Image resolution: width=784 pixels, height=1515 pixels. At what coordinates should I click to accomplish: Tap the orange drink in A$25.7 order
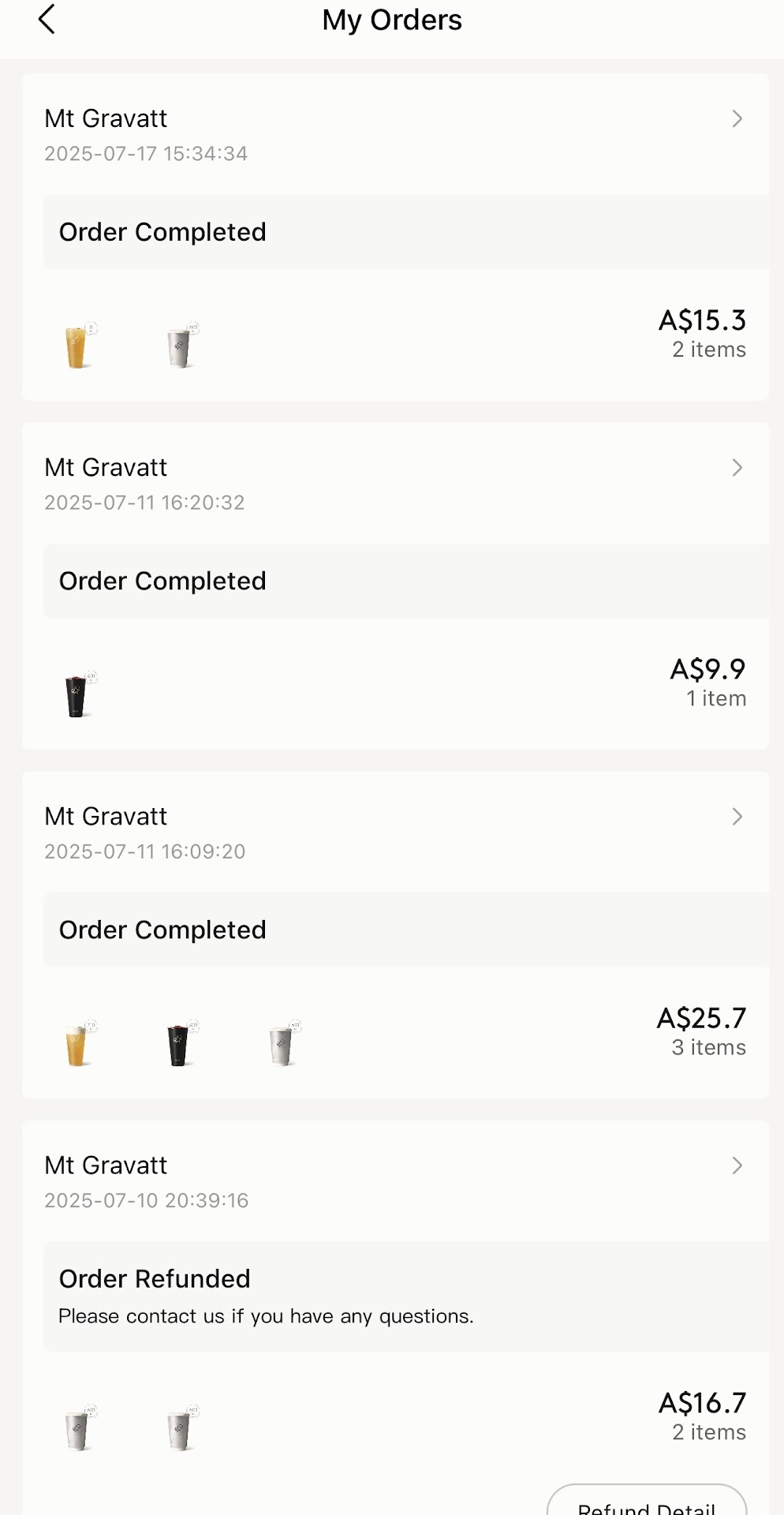coord(77,1045)
